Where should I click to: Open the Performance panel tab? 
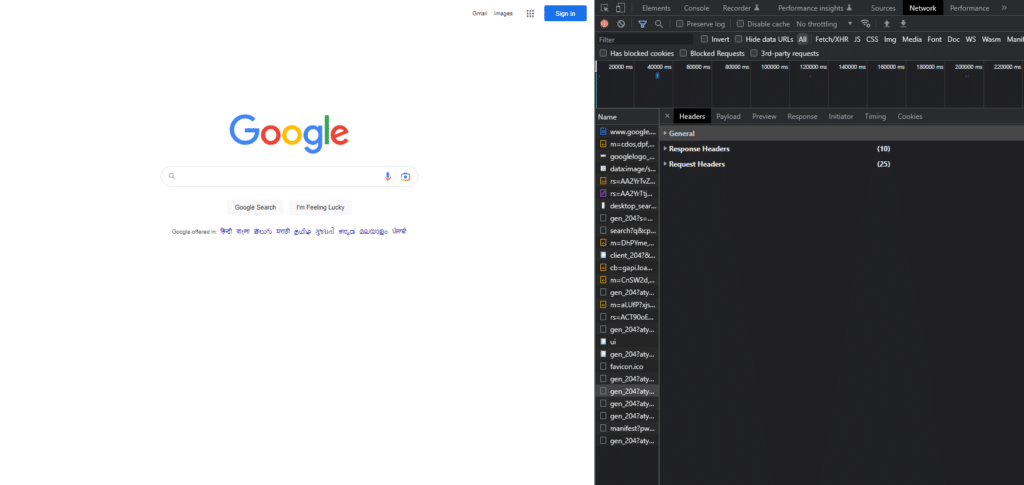[969, 8]
